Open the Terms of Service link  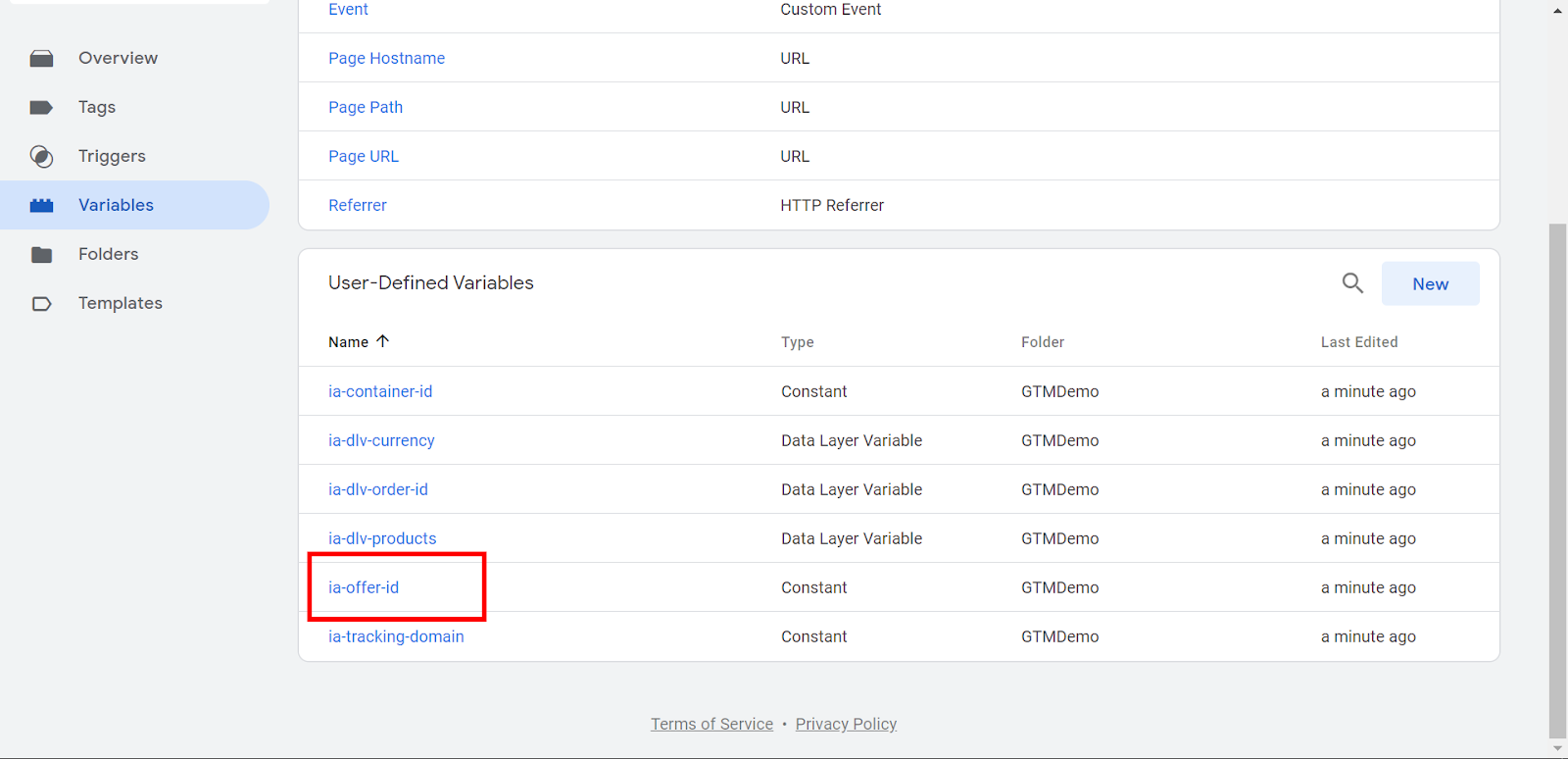711,724
